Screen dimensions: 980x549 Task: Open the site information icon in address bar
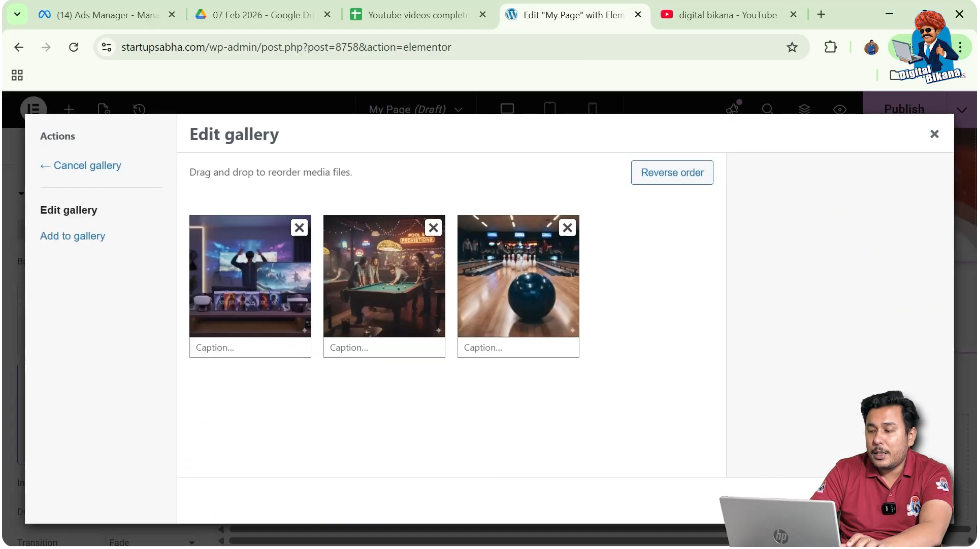107,47
